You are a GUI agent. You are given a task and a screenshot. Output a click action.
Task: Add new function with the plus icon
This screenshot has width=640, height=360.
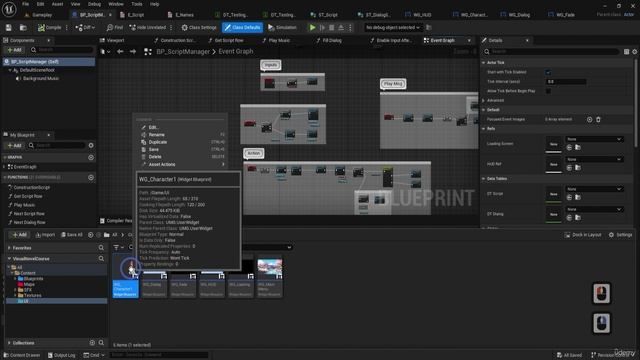pos(91,178)
